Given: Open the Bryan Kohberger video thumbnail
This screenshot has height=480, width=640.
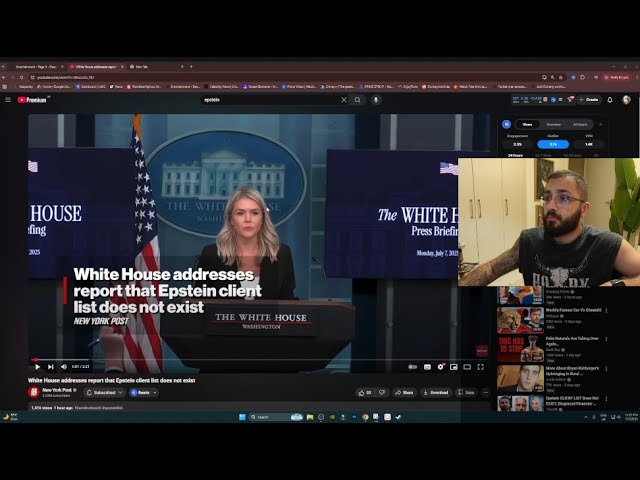Looking at the screenshot, I should tap(520, 378).
